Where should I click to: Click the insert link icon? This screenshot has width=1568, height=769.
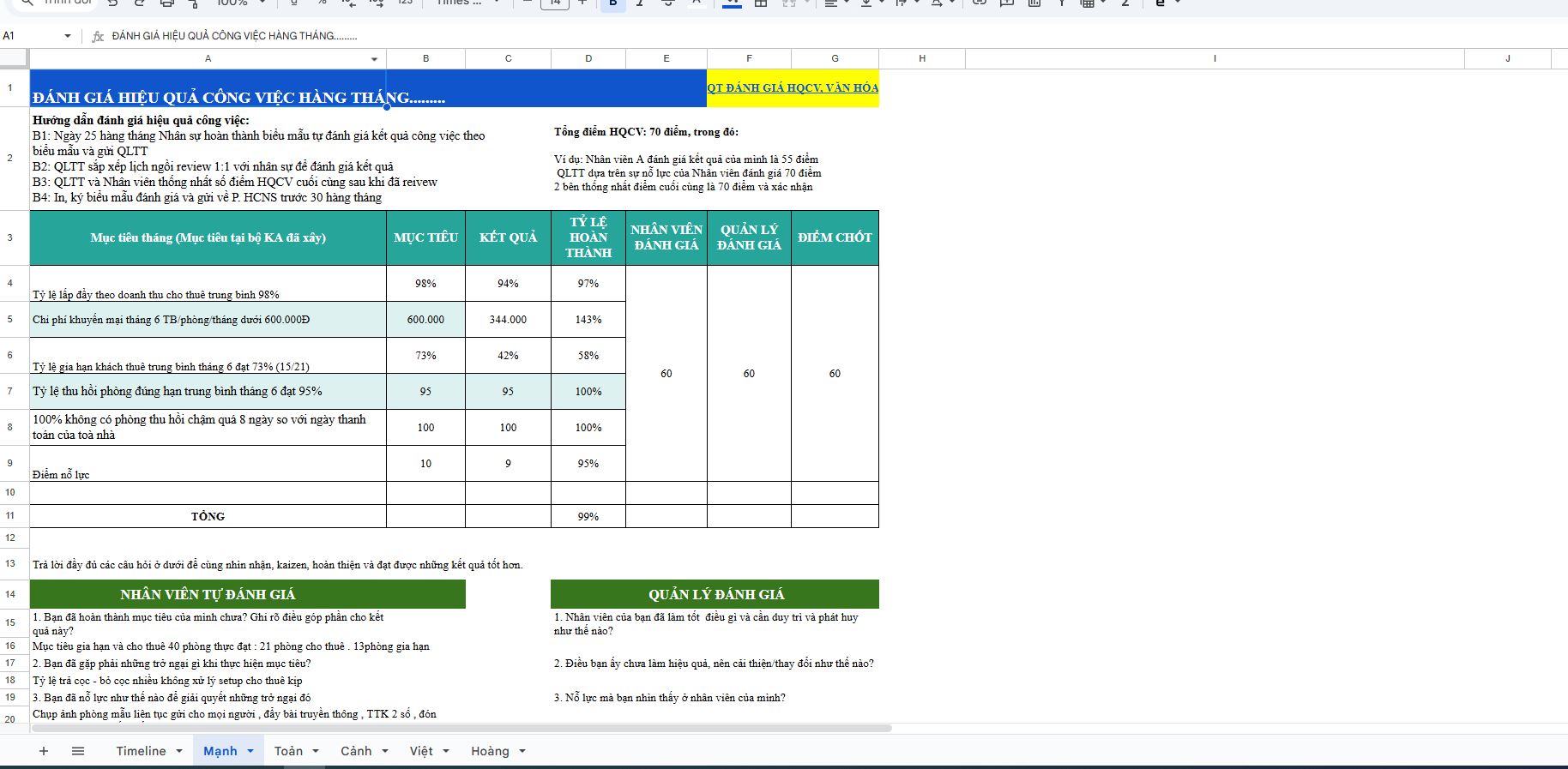coord(979,3)
